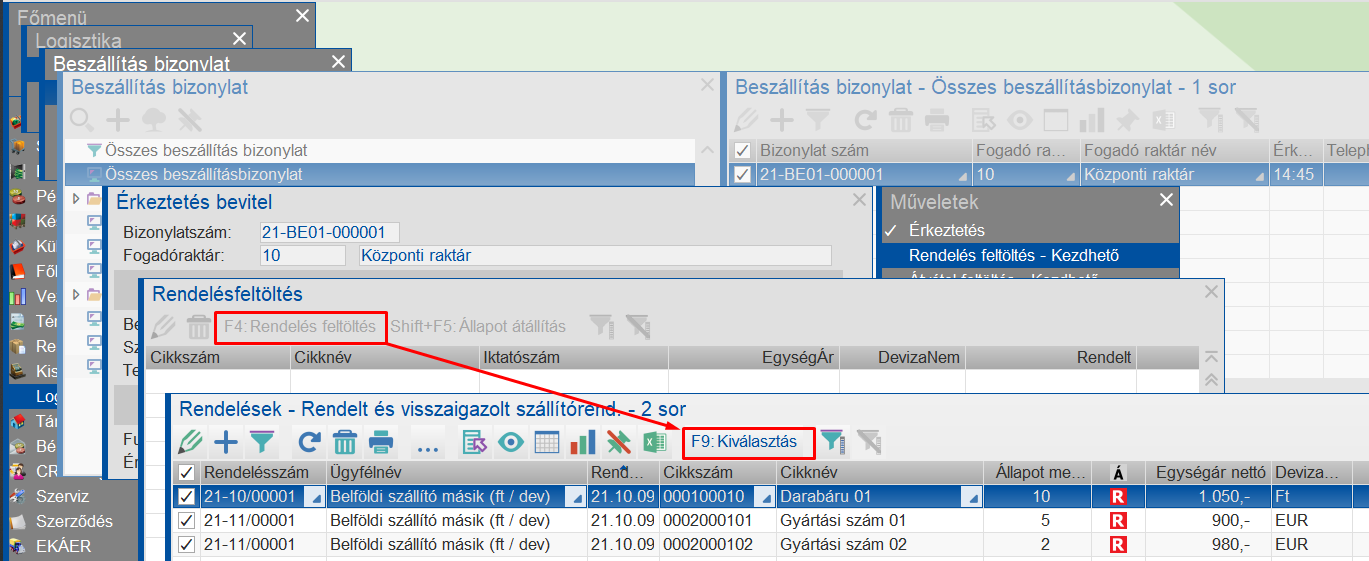Click the search magnifier in Beszállítás bizonylat panel
The image size is (1369, 561).
pos(83,120)
